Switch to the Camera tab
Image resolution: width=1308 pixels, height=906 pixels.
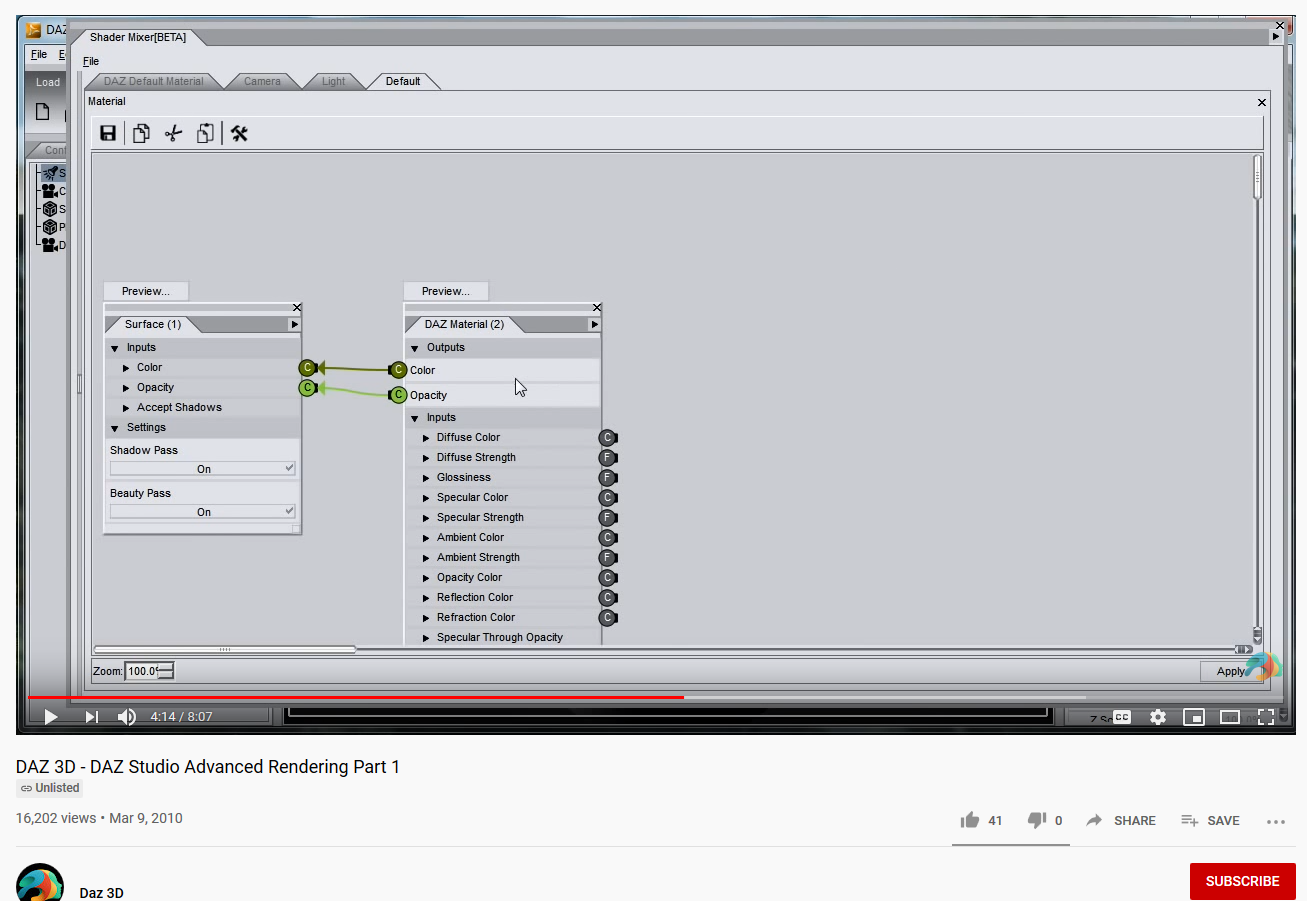(262, 81)
